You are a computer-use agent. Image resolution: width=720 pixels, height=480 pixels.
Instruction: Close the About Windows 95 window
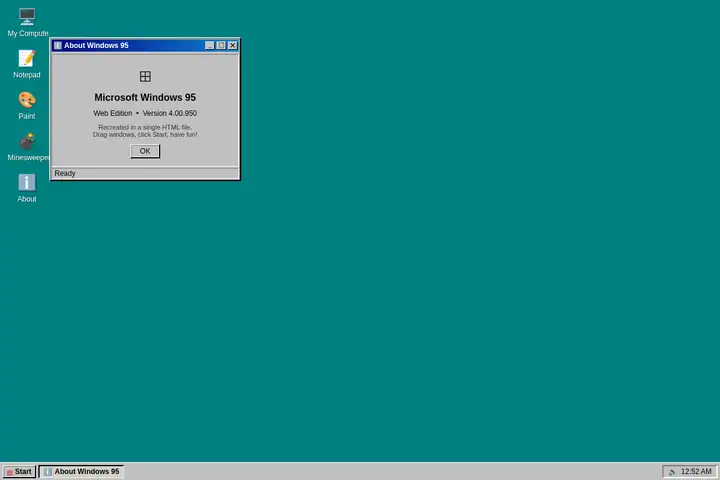(x=233, y=45)
